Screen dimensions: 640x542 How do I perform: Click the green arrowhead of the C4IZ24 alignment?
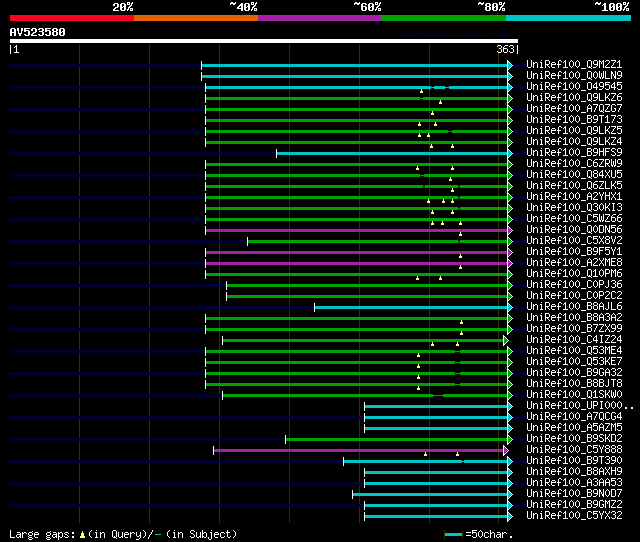pyautogui.click(x=506, y=340)
